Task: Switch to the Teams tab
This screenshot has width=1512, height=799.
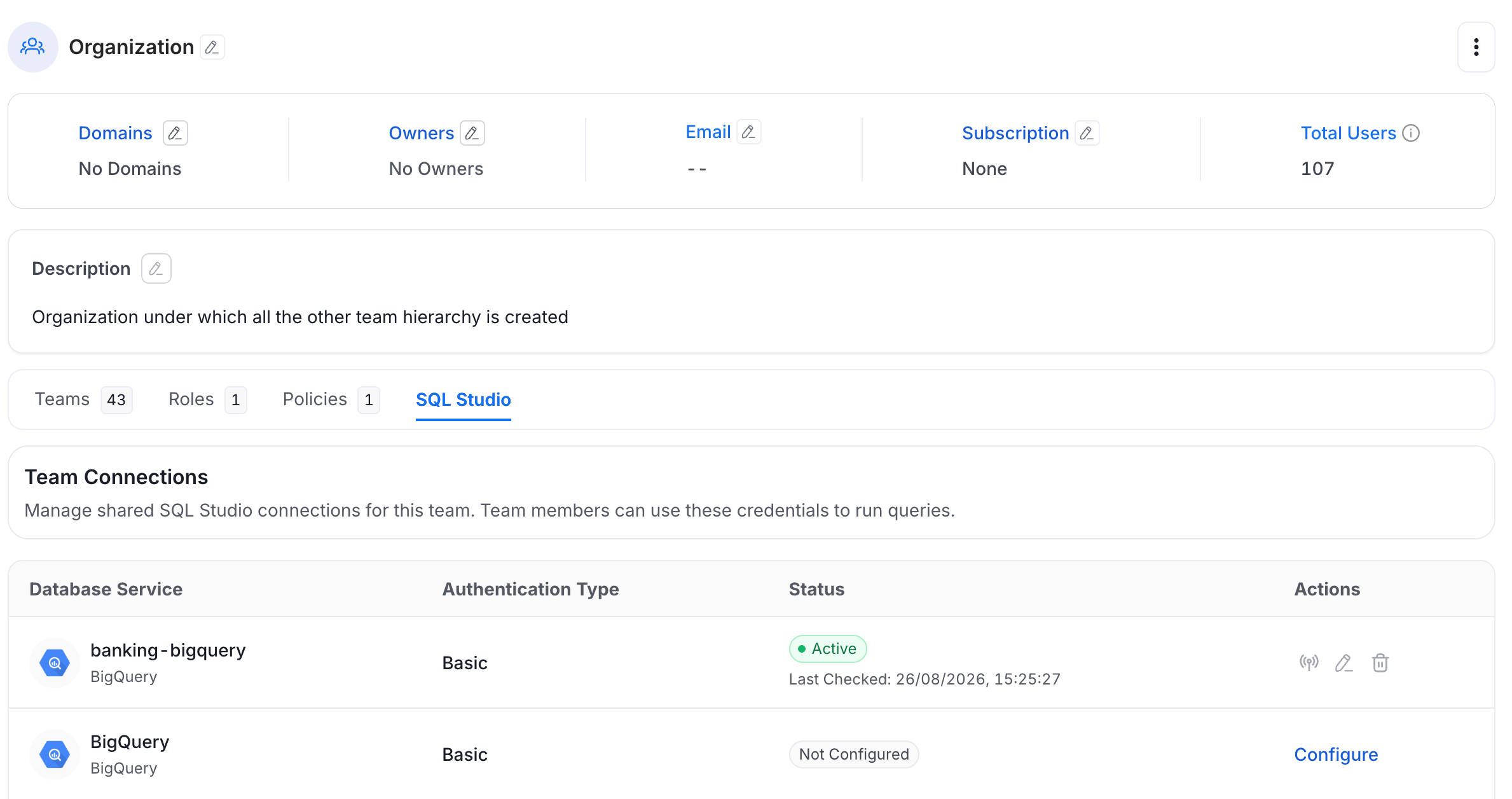Action: pos(83,400)
